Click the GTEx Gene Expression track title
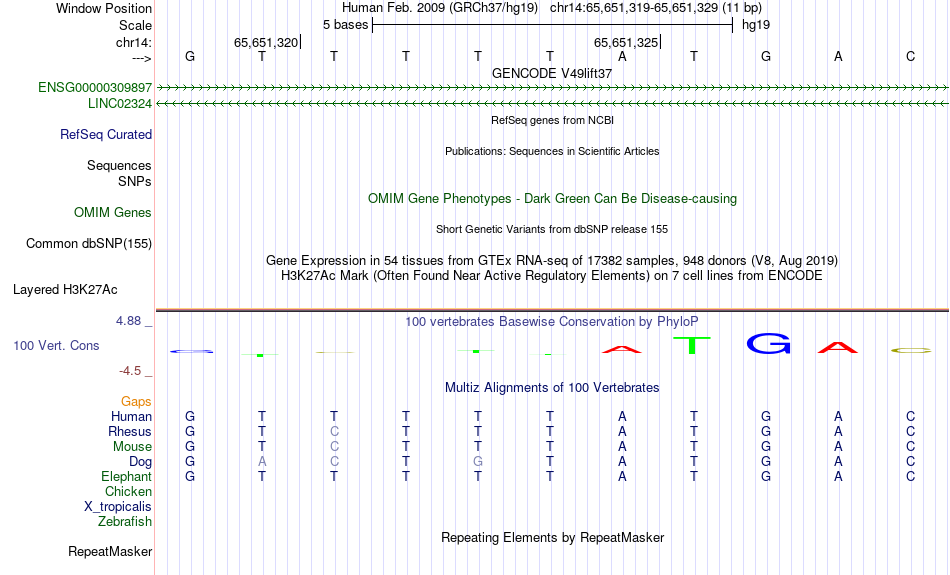 552,261
